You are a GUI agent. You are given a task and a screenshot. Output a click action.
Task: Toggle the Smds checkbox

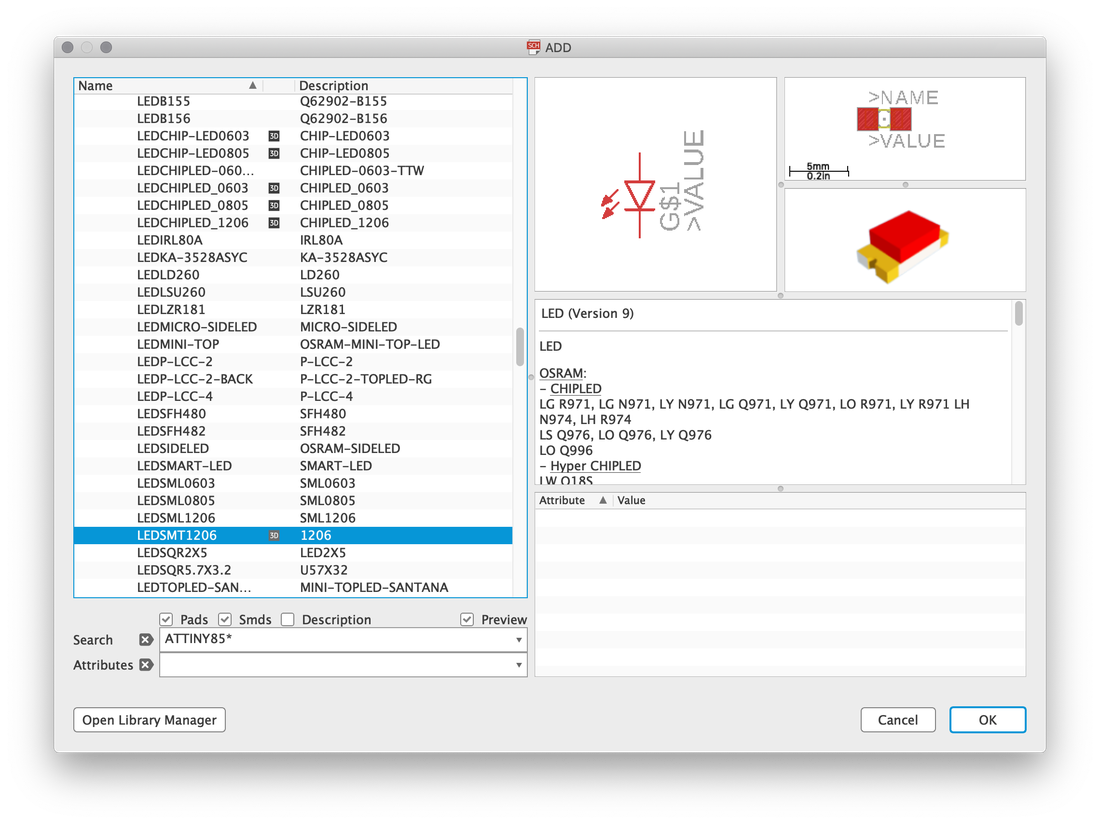click(224, 619)
